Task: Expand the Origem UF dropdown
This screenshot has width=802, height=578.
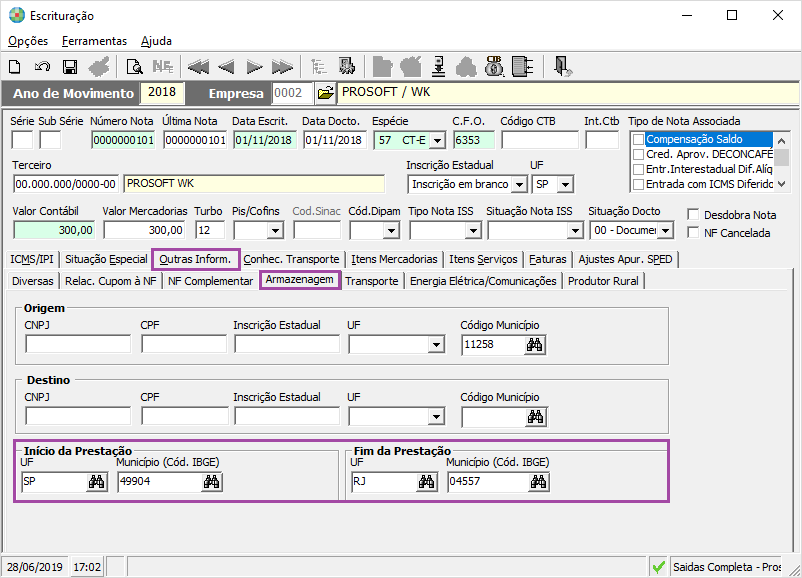Action: click(x=436, y=345)
